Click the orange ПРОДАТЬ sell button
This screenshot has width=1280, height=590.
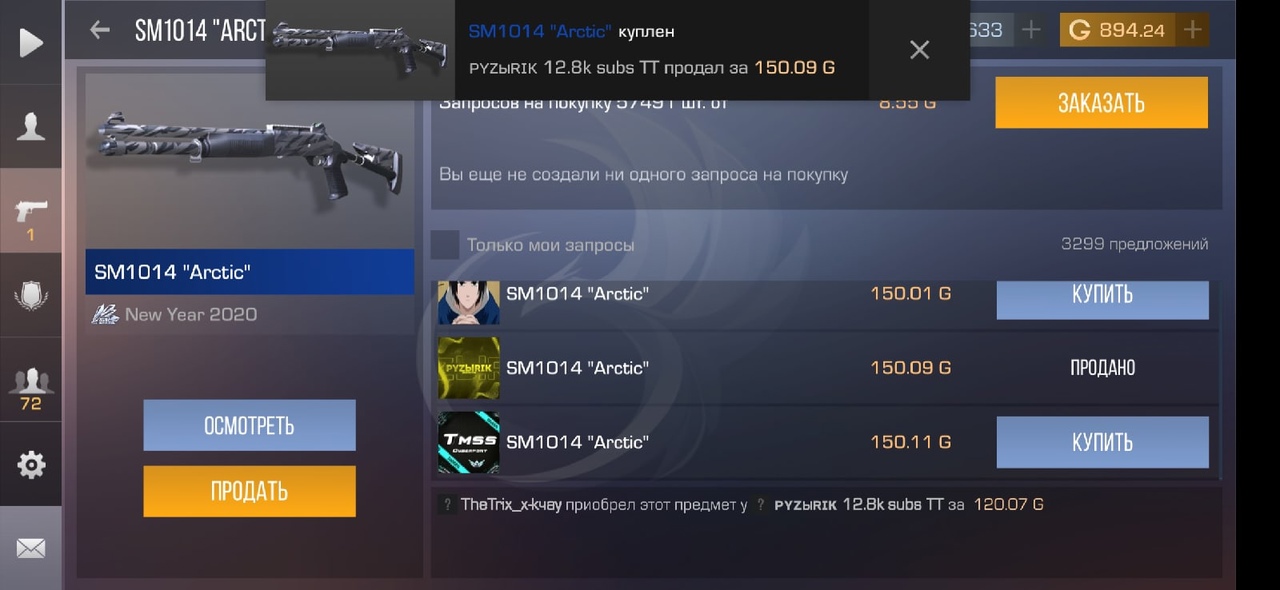click(249, 491)
